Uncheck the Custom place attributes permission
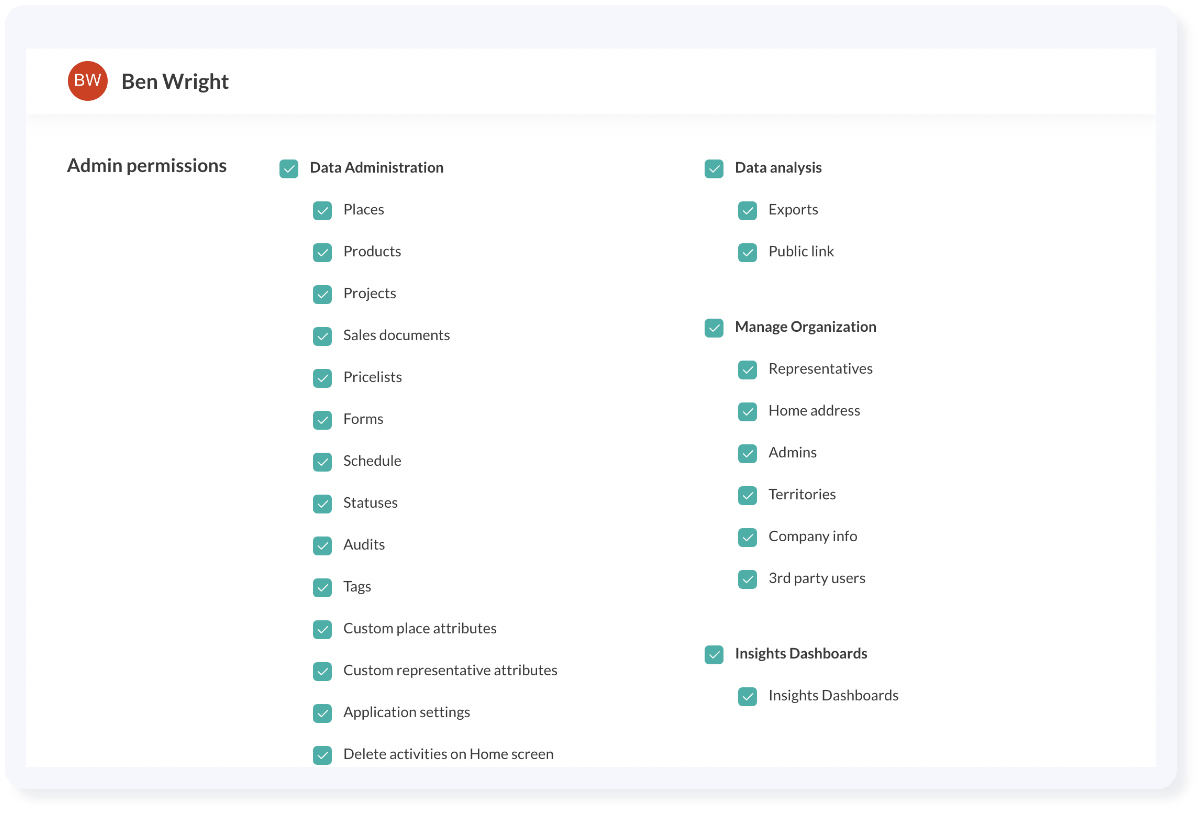Screen dimensions: 1202x814 [322, 629]
